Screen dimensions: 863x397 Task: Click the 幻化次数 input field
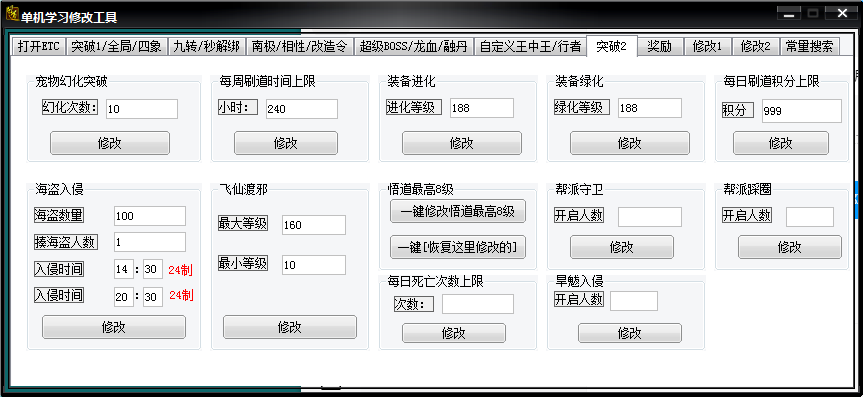pyautogui.click(x=141, y=109)
